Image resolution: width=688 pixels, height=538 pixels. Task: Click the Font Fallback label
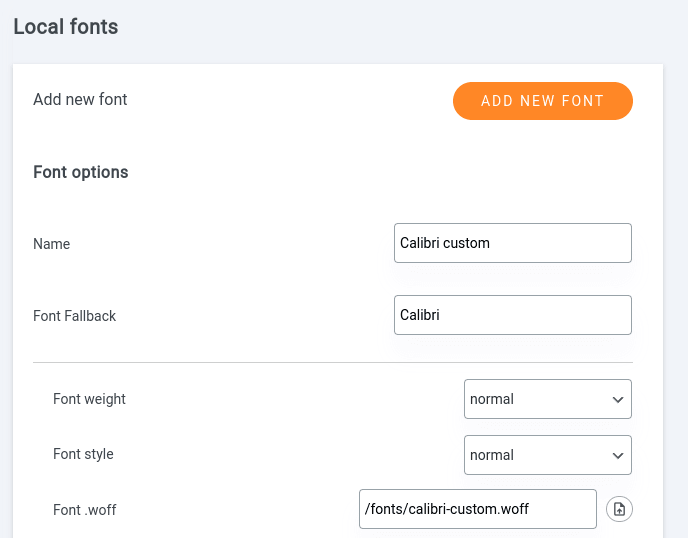coord(75,316)
